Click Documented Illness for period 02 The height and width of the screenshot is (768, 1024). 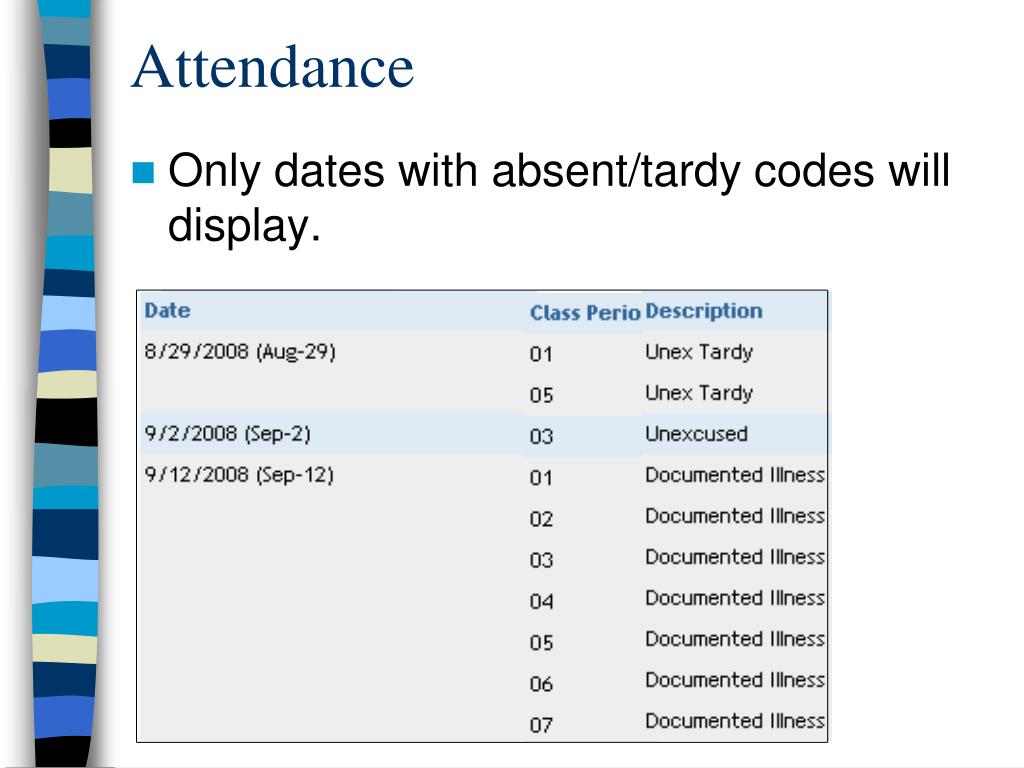pyautogui.click(x=735, y=516)
